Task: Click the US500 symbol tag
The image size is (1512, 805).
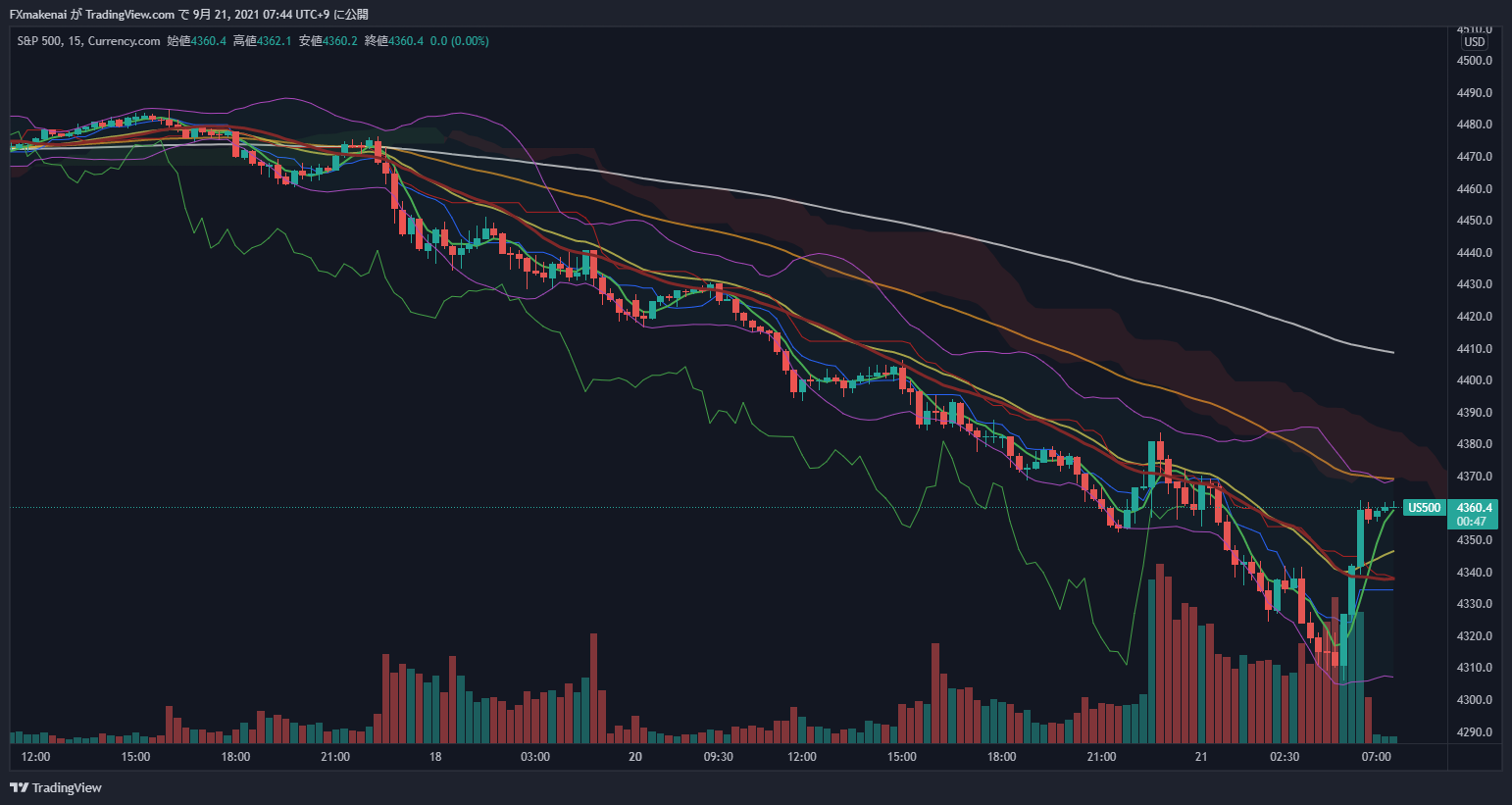Action: click(1424, 508)
